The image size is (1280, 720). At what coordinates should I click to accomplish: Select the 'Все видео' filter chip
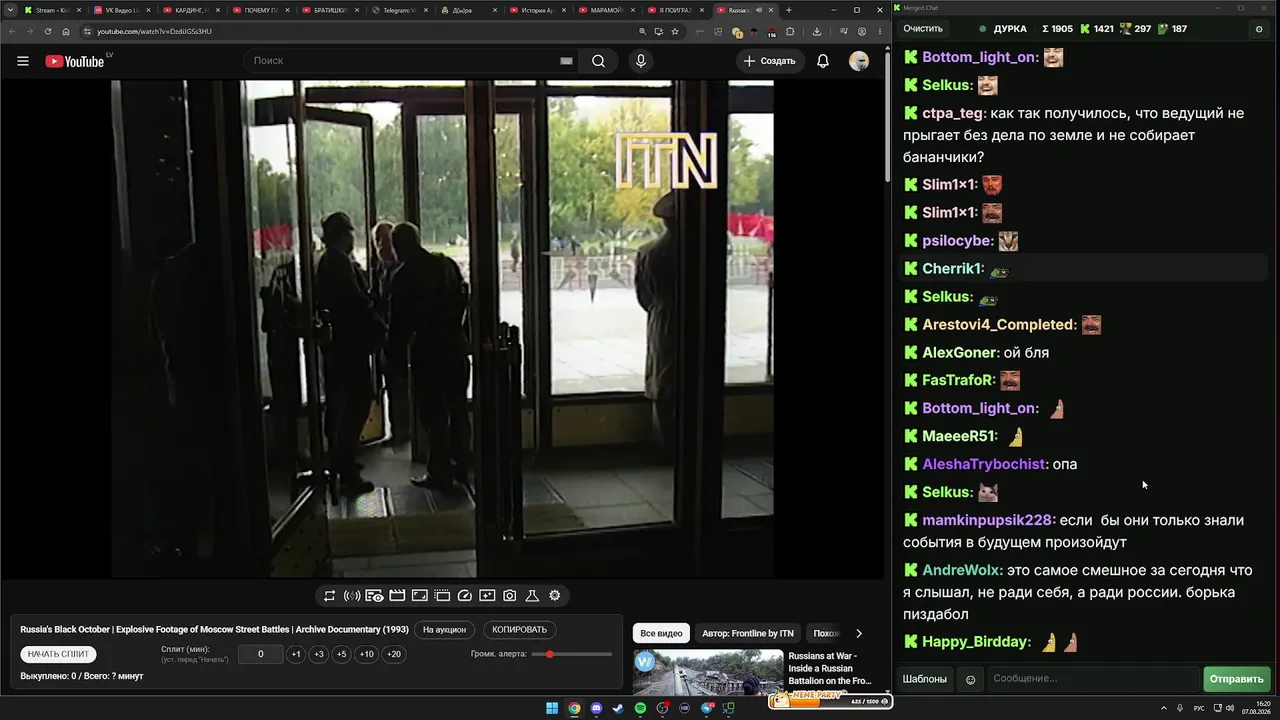[661, 633]
